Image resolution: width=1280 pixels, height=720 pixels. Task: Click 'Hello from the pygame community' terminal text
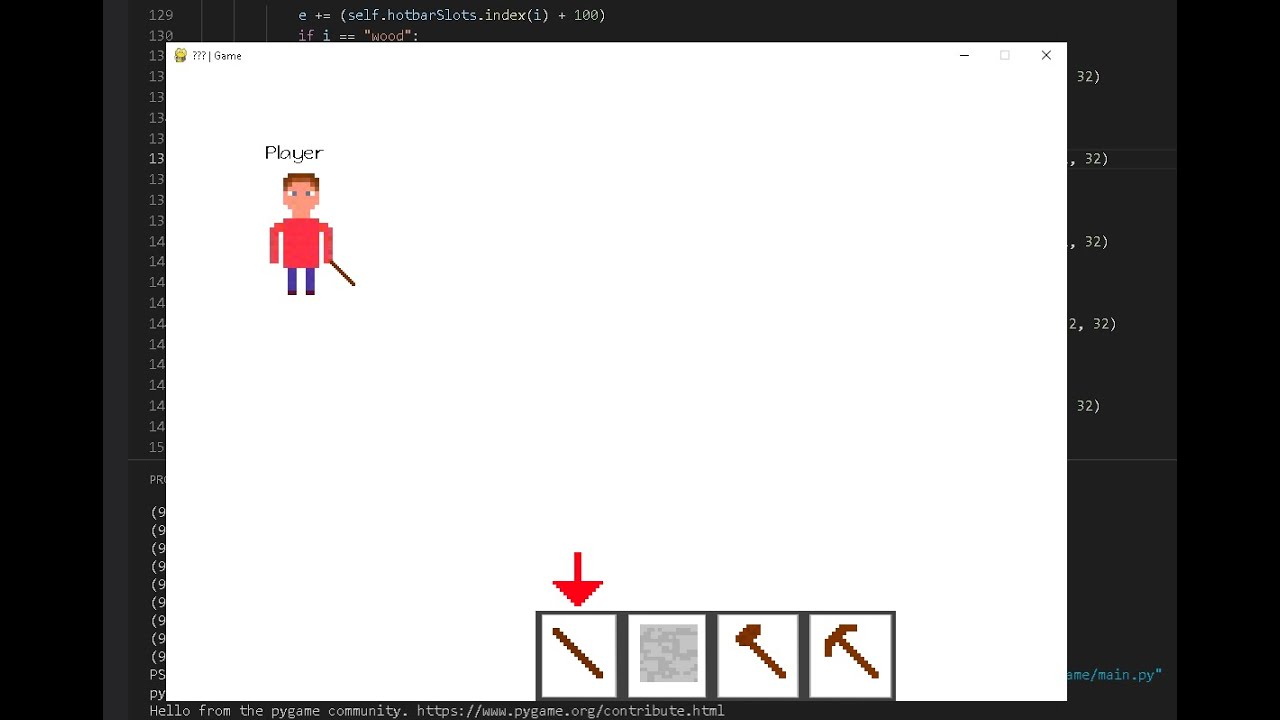(x=279, y=711)
